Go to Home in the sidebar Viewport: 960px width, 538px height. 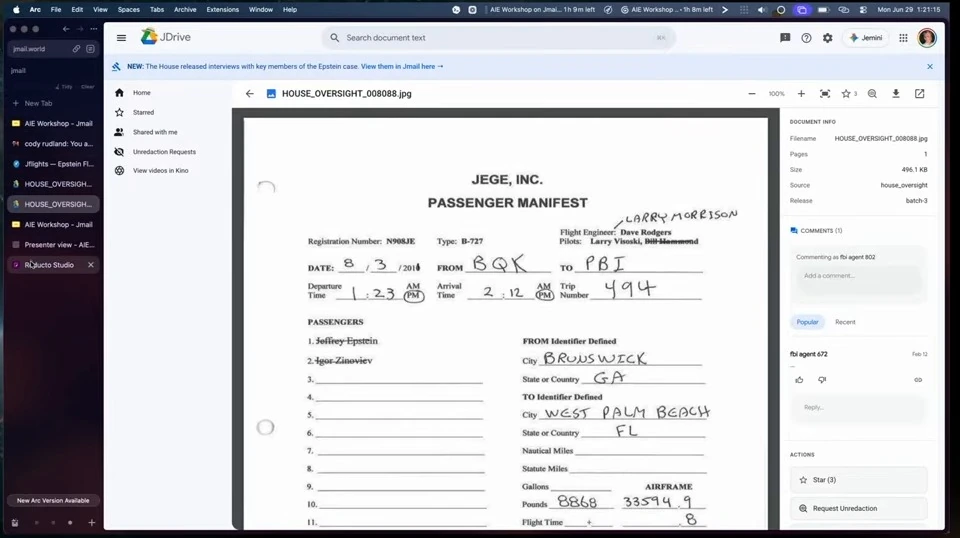[141, 93]
